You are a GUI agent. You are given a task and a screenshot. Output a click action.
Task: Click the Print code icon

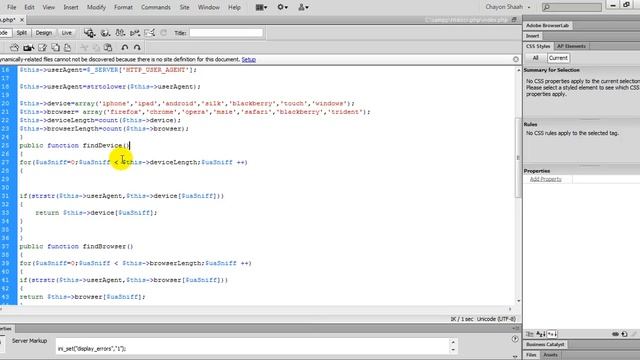pos(67,48)
